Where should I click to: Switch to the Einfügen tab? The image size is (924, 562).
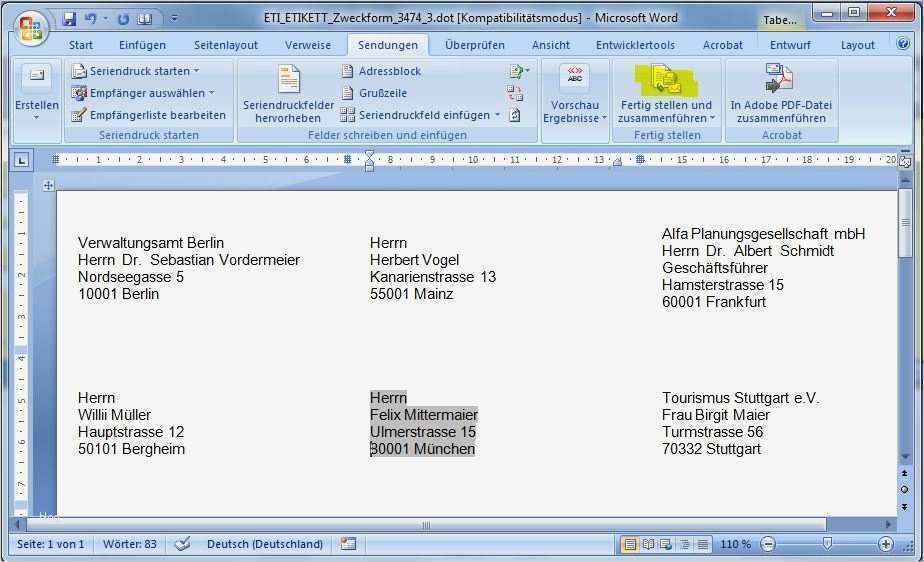pos(142,45)
